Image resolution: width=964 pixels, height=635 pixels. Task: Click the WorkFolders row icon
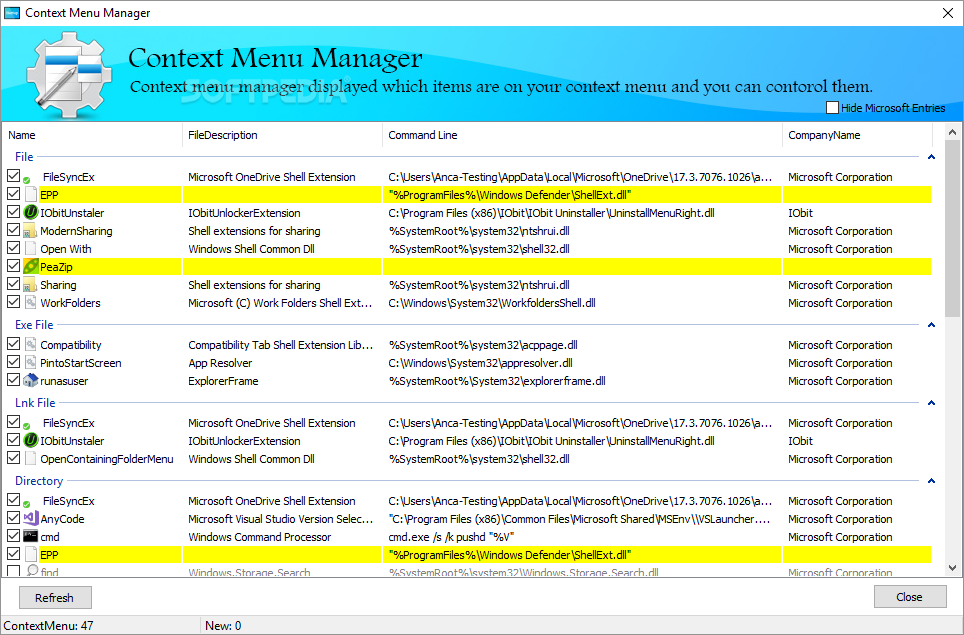[31, 302]
